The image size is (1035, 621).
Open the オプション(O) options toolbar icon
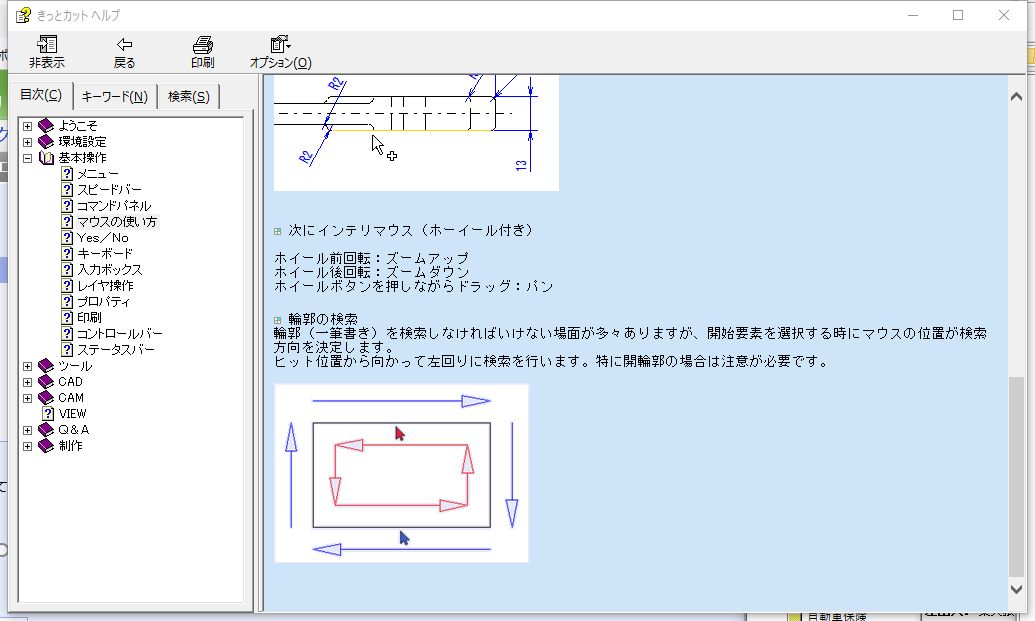click(x=281, y=45)
